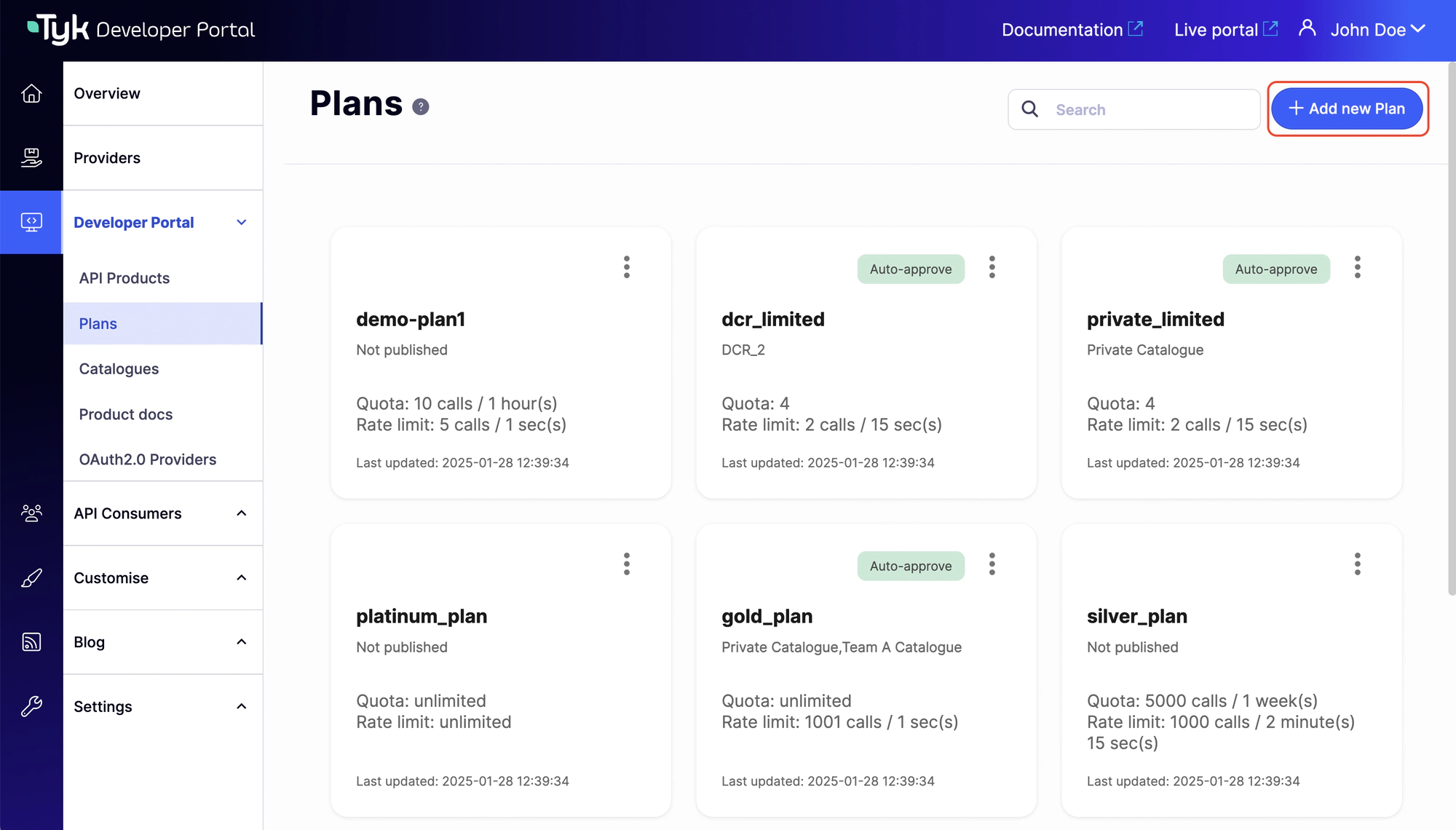The width and height of the screenshot is (1456, 830).
Task: Click the Customise paintbrush icon
Action: coord(31,578)
